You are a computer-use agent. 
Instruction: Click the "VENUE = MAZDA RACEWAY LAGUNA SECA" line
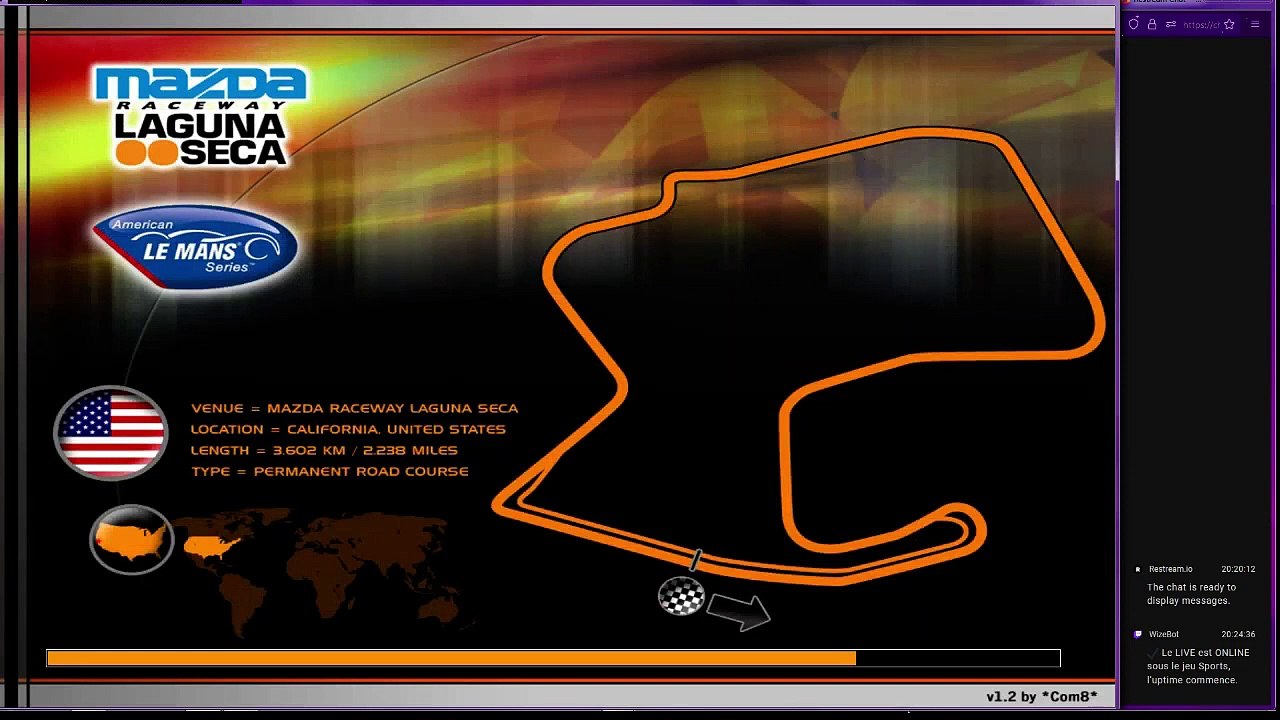(x=355, y=408)
